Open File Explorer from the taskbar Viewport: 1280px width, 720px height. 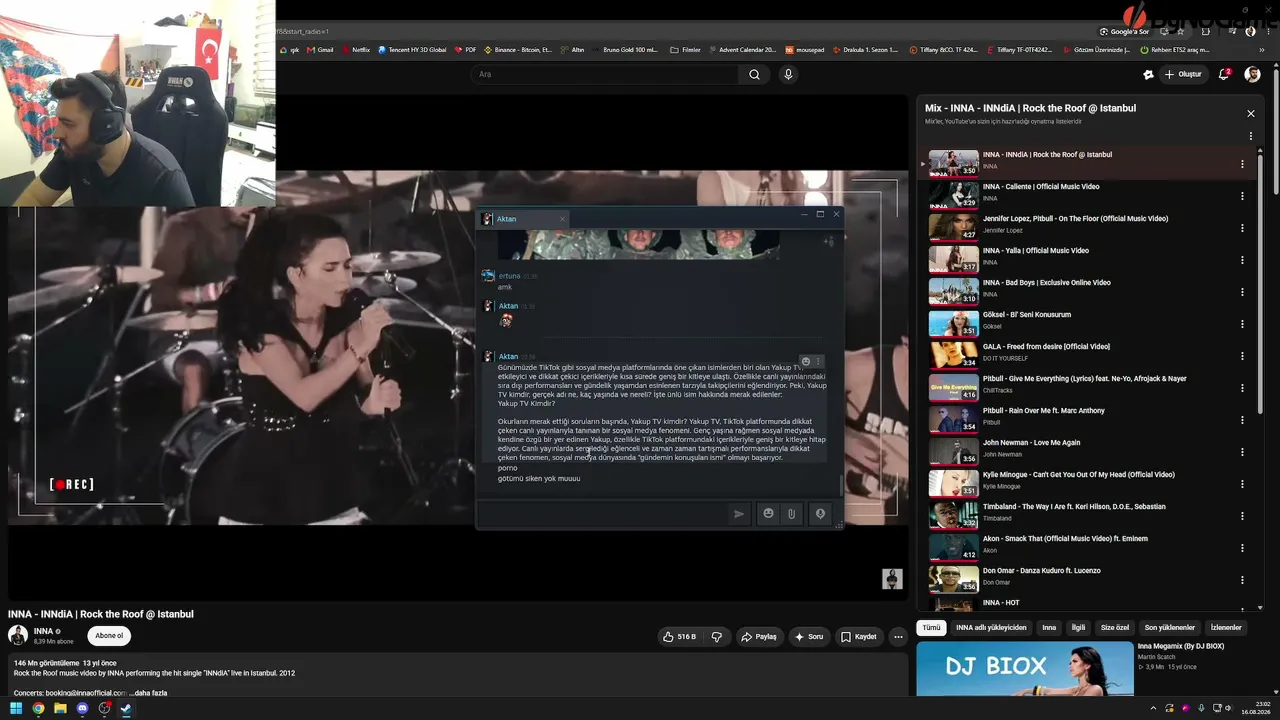click(x=60, y=709)
